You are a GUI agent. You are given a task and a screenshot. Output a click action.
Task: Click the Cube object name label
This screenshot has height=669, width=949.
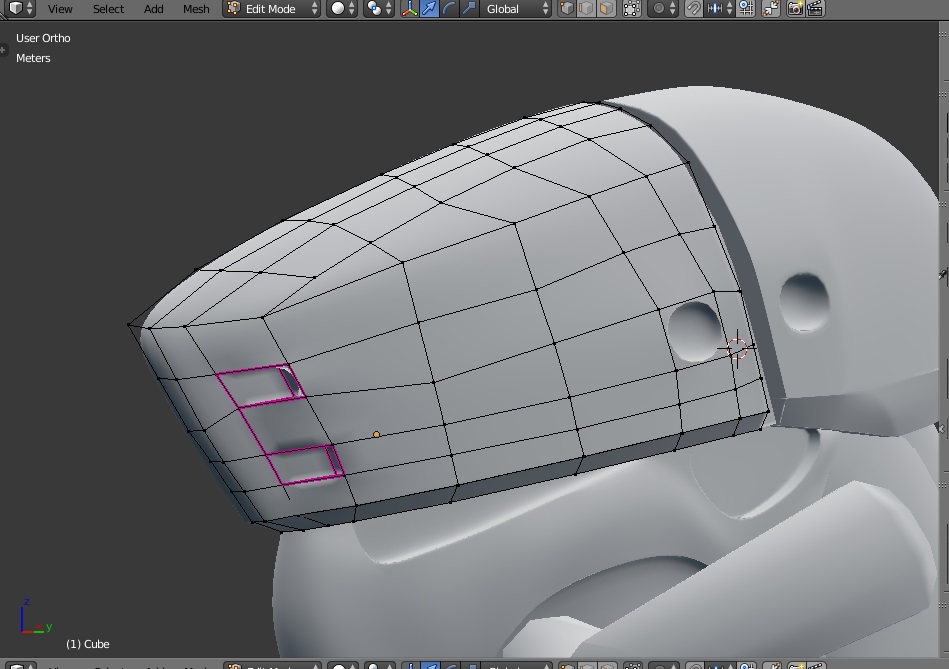coord(86,644)
